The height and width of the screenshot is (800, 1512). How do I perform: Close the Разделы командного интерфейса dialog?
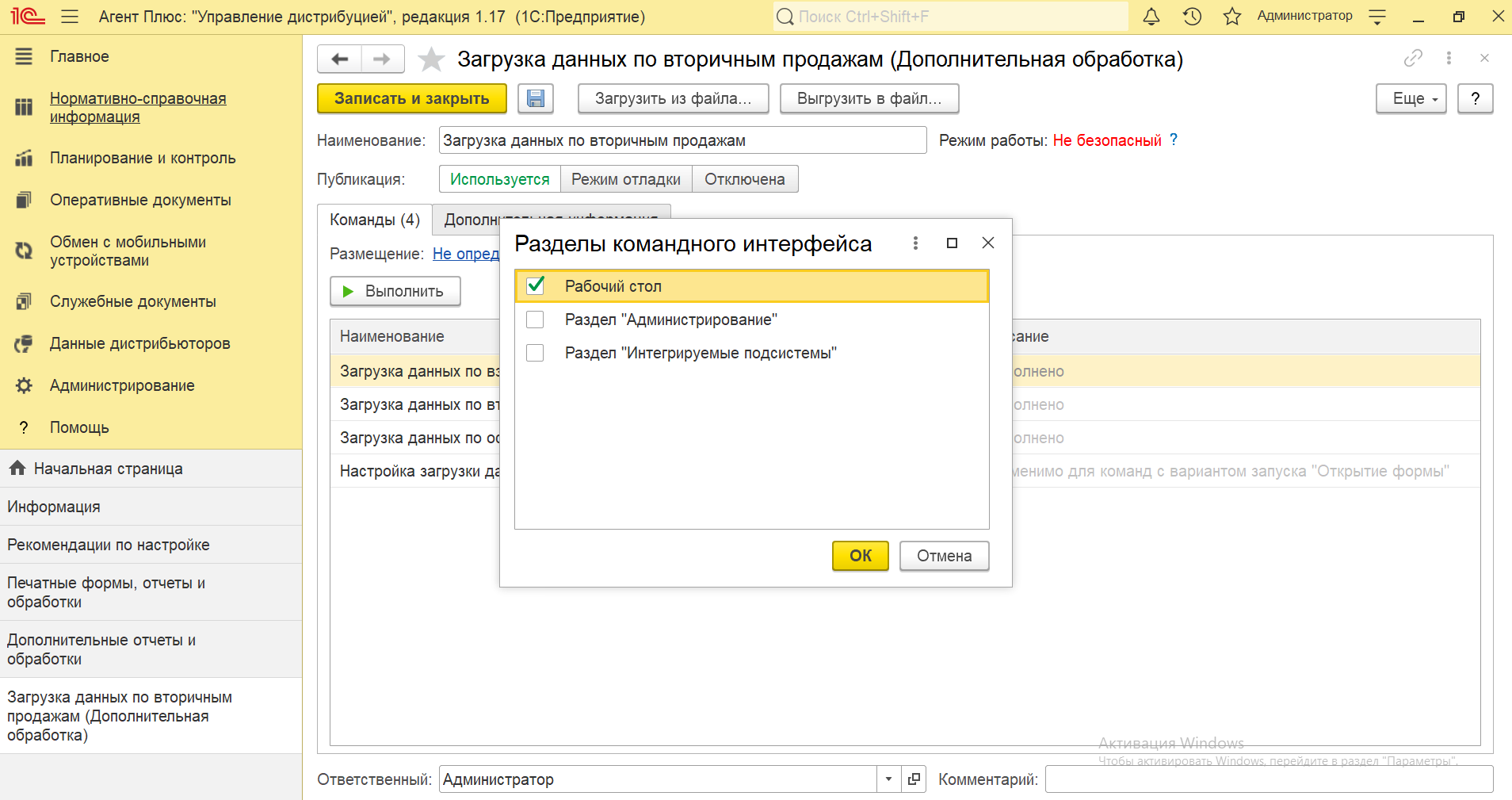[987, 243]
